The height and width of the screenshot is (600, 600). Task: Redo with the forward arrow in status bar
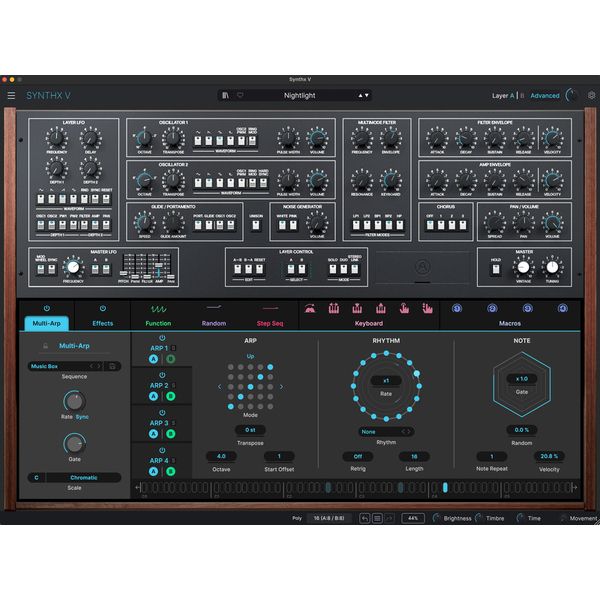point(389,518)
